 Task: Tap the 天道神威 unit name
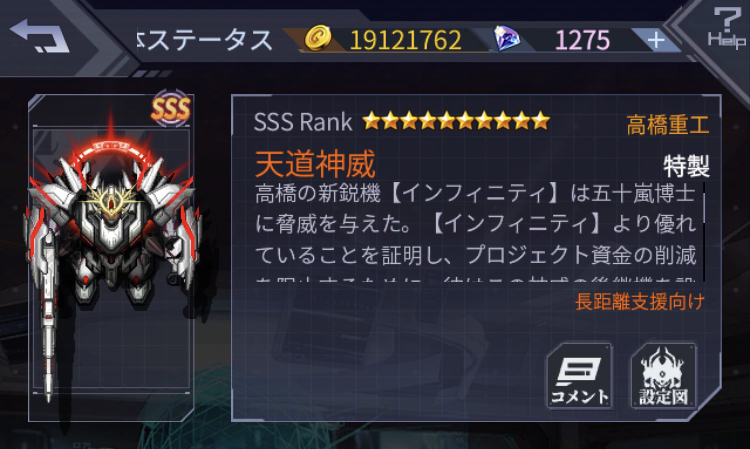[315, 164]
